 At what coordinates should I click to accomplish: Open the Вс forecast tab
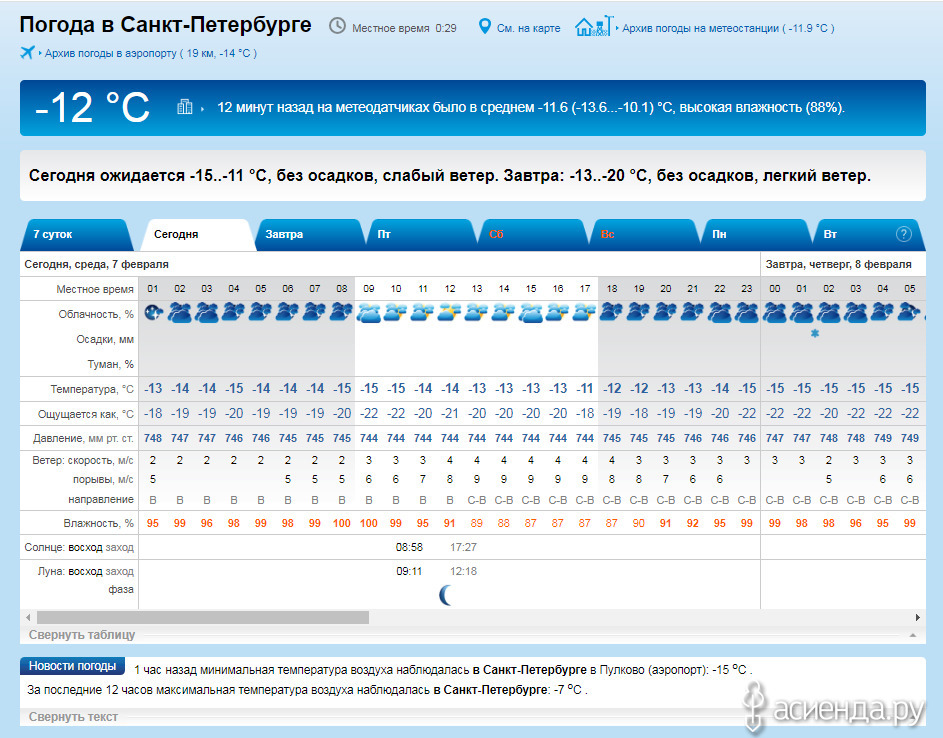coord(645,235)
